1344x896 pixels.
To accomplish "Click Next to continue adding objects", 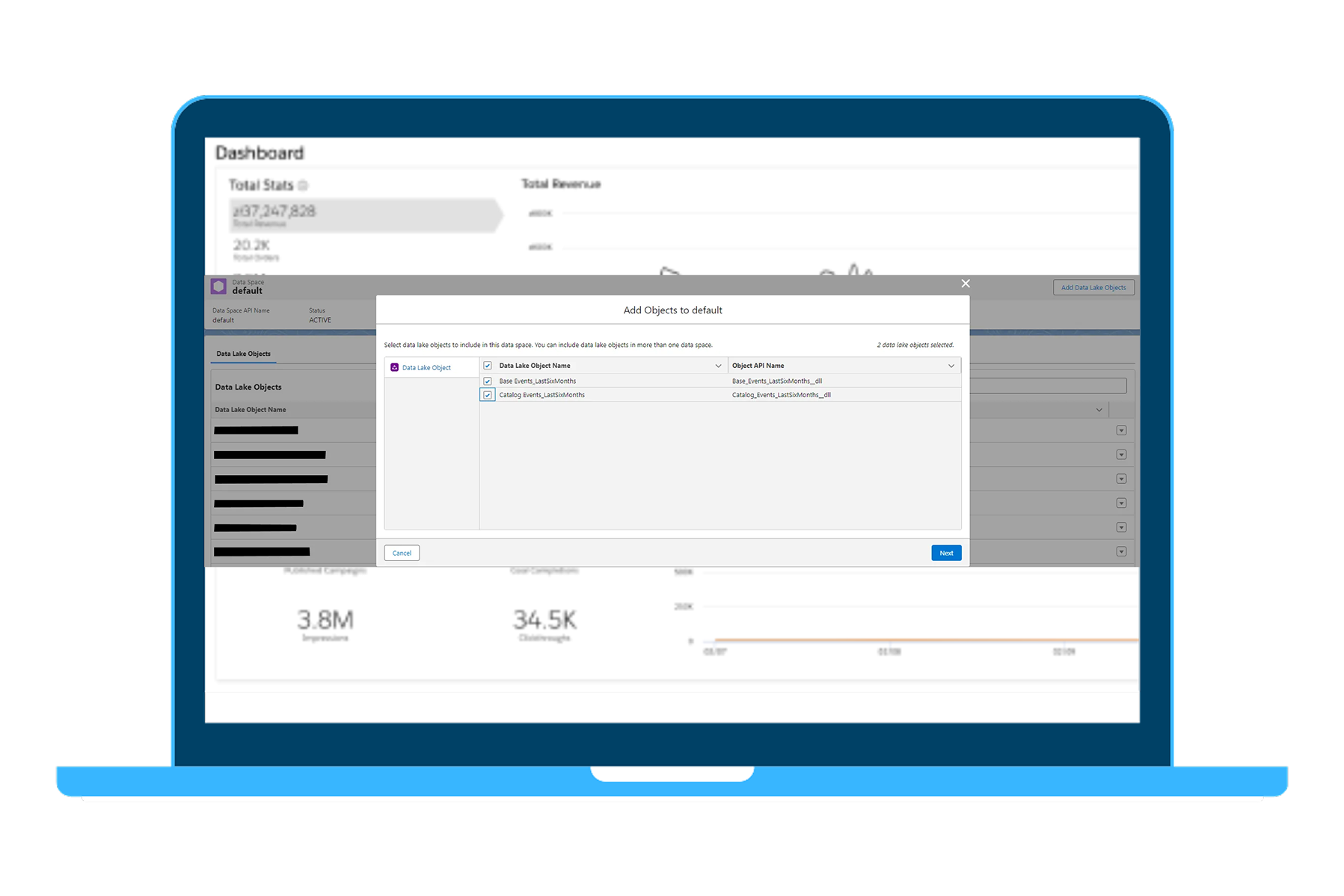I will 946,553.
